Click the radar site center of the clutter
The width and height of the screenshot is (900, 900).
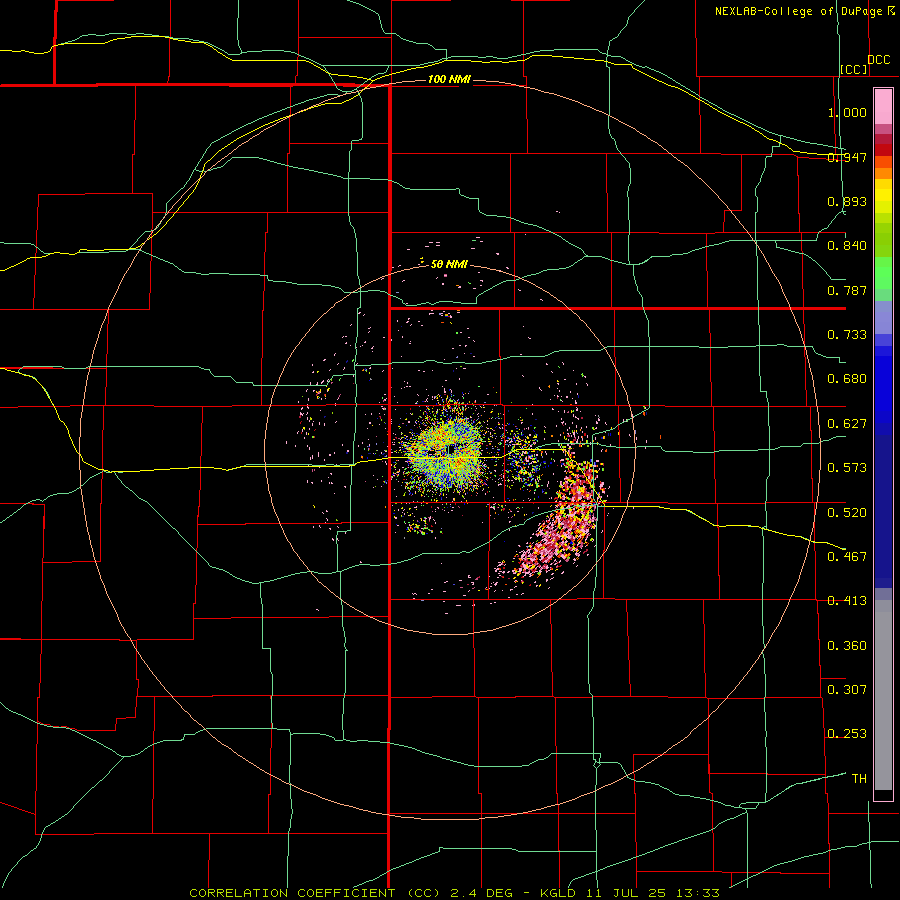pos(449,451)
